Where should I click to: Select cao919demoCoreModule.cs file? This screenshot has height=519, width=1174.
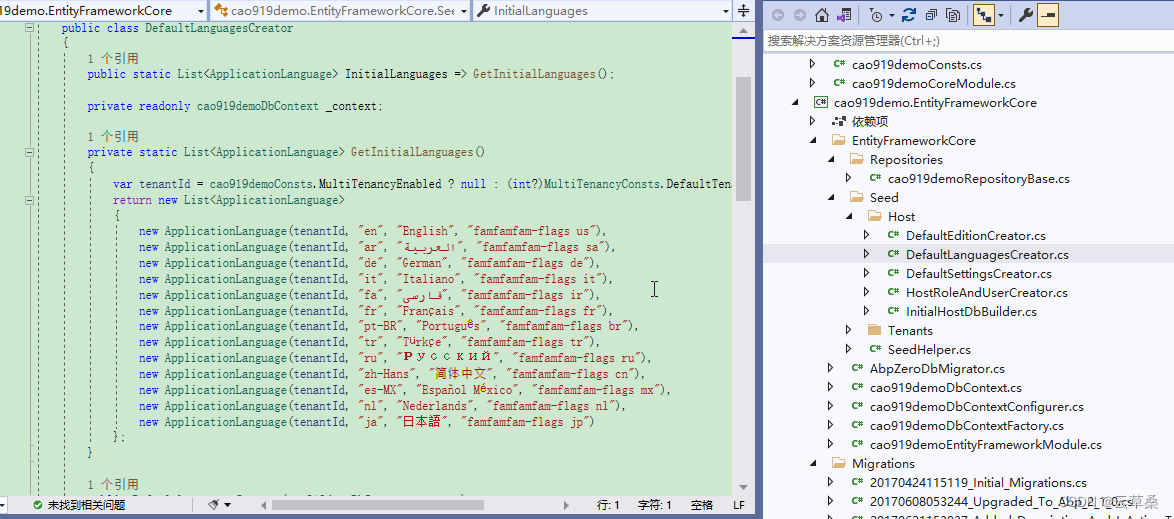point(934,83)
